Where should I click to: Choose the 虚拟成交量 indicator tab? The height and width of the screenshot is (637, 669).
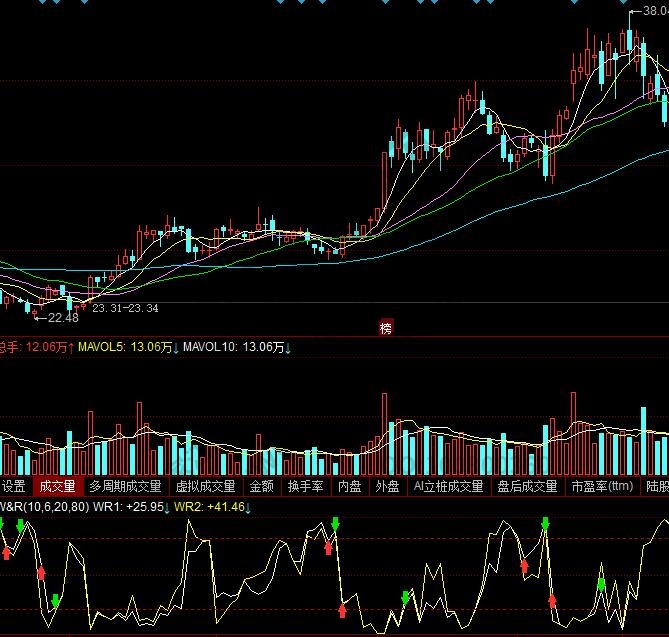tap(205, 487)
